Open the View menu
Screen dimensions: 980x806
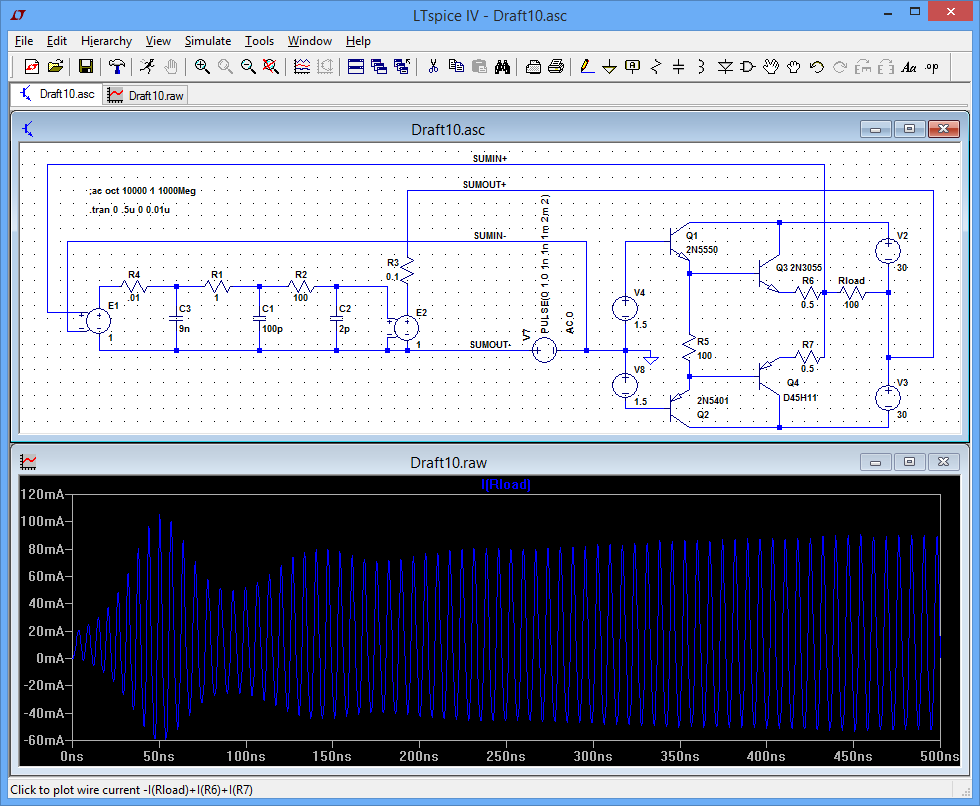[158, 41]
